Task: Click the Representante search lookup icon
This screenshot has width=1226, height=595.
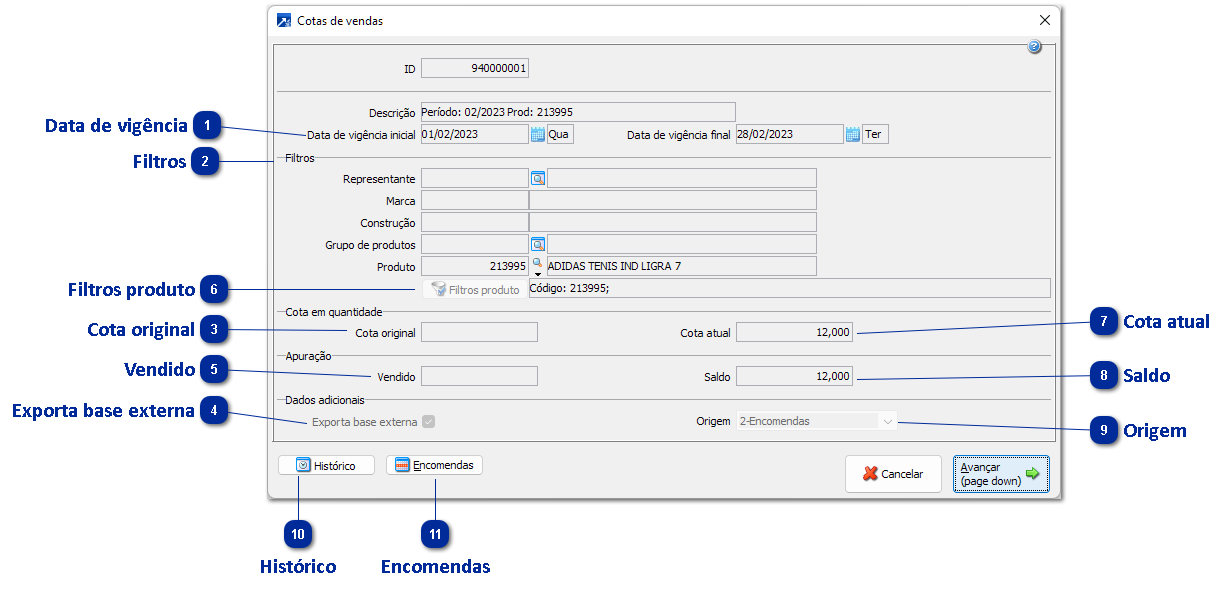Action: pos(537,178)
